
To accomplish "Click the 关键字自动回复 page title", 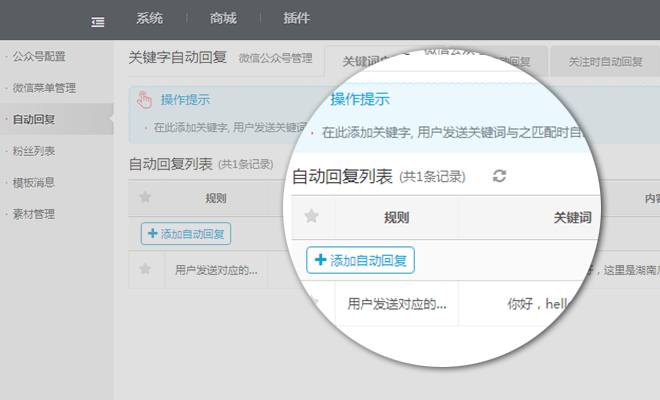I will pos(178,57).
